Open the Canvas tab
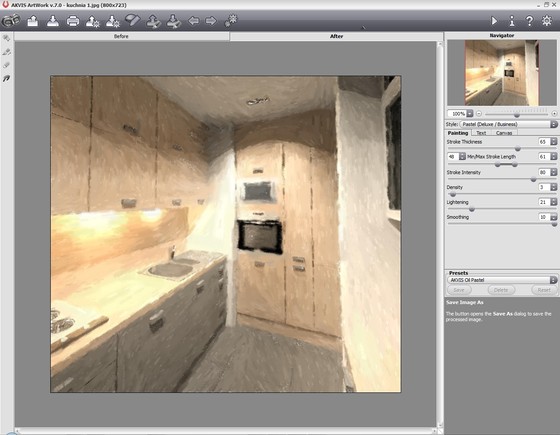560x435 pixels. [x=504, y=133]
